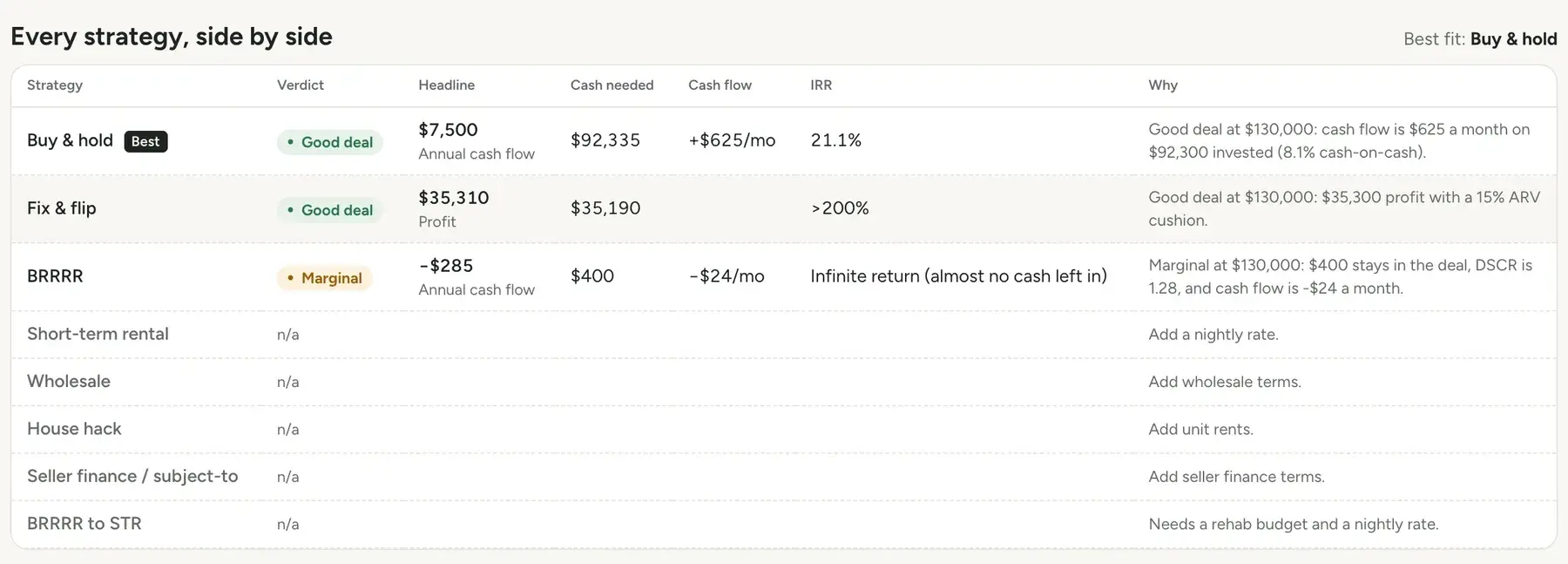
Task: Click the +$625/mo cash flow value
Action: click(732, 140)
